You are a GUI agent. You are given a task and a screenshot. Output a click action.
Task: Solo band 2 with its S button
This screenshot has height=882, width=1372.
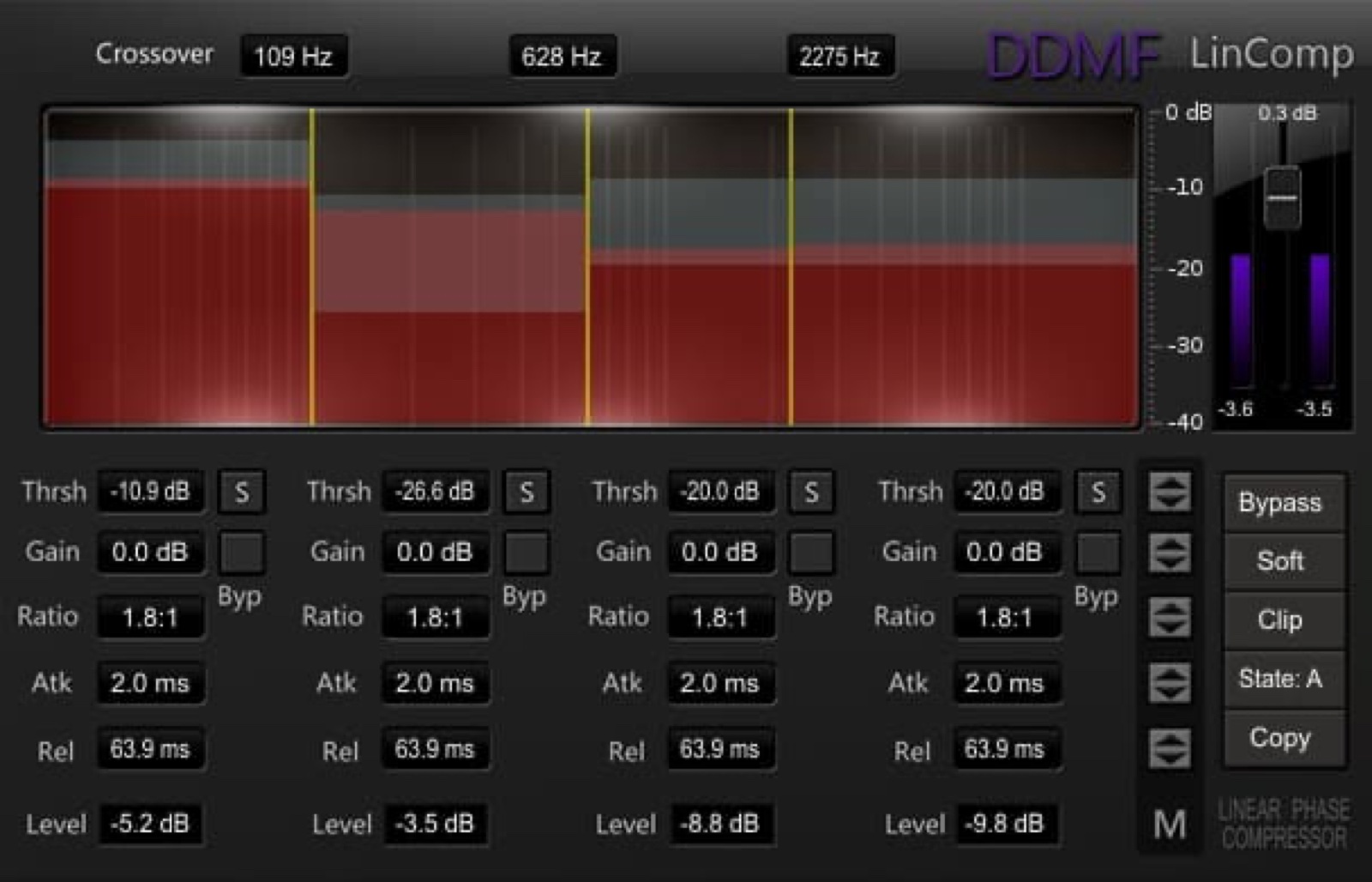click(x=527, y=492)
